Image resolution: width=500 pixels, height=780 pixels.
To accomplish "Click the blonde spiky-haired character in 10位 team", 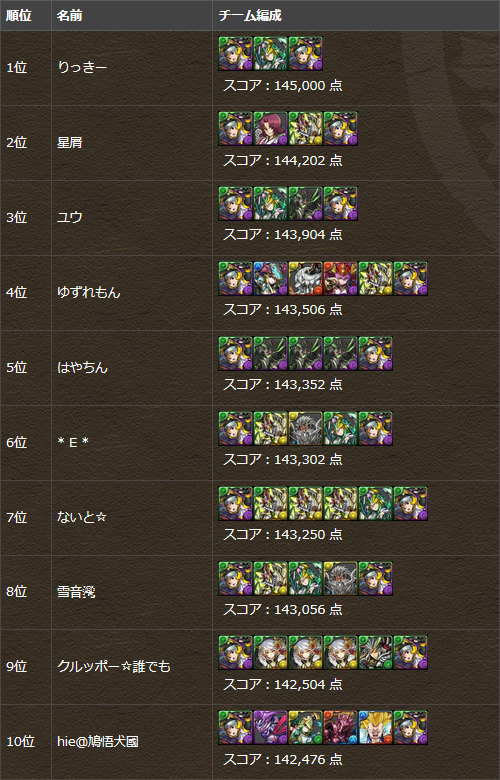I will 375,728.
